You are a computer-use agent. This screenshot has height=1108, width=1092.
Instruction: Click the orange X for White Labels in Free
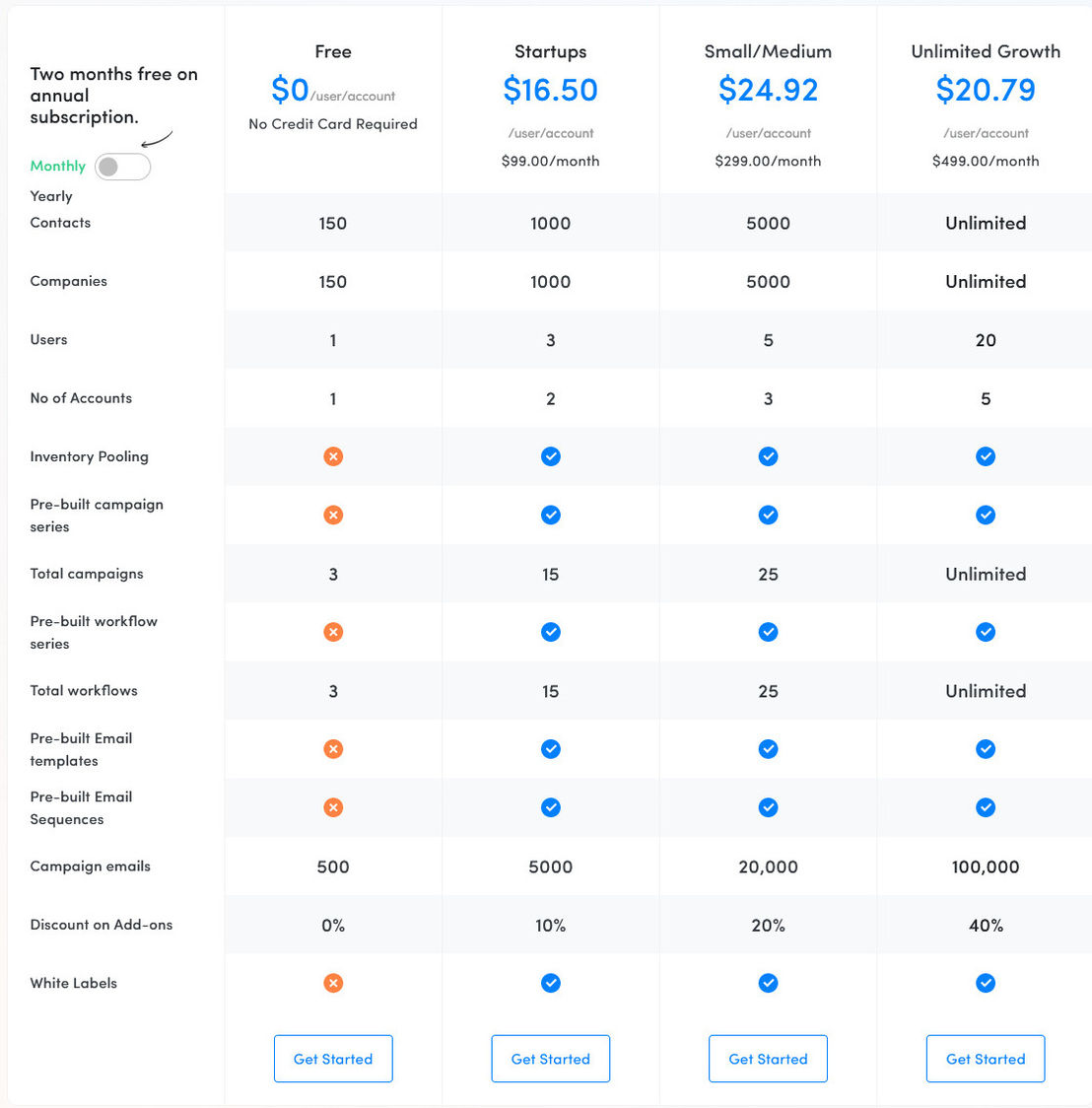pyautogui.click(x=333, y=983)
